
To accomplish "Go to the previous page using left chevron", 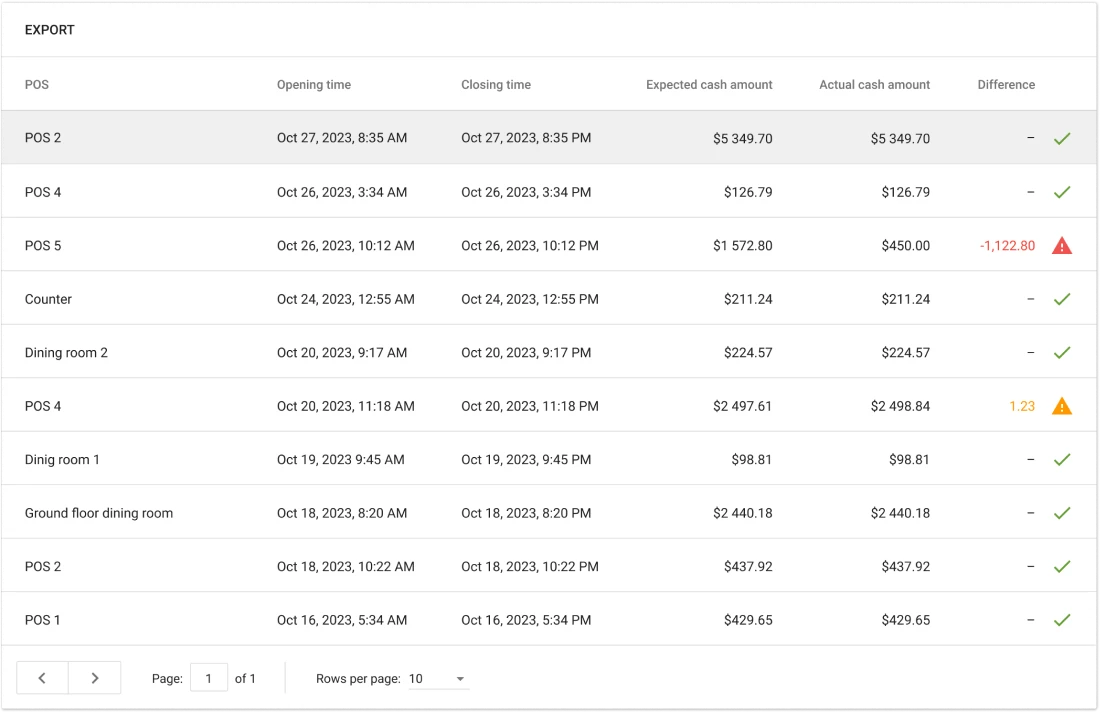I will click(42, 678).
